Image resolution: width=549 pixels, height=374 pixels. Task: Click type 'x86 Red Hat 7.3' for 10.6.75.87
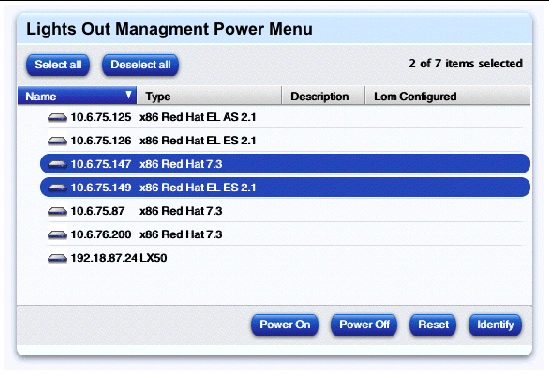pyautogui.click(x=181, y=211)
